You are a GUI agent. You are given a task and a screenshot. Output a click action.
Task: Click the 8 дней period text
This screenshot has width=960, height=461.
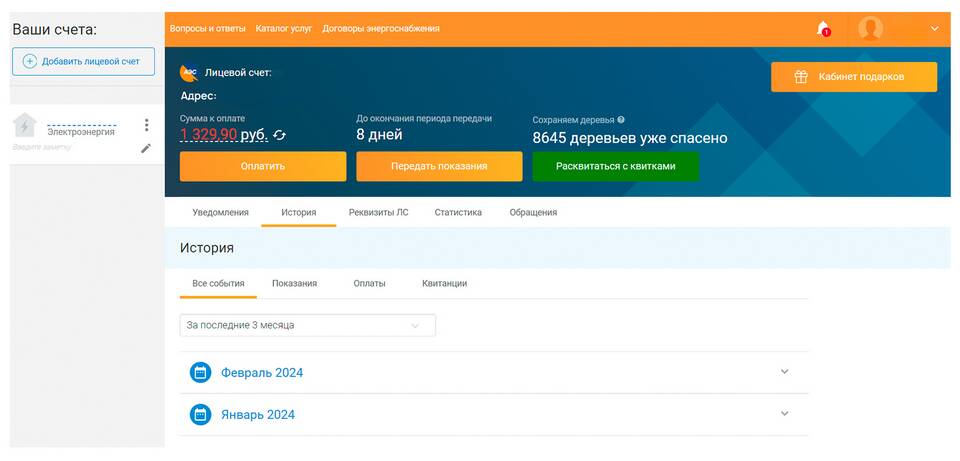(380, 135)
